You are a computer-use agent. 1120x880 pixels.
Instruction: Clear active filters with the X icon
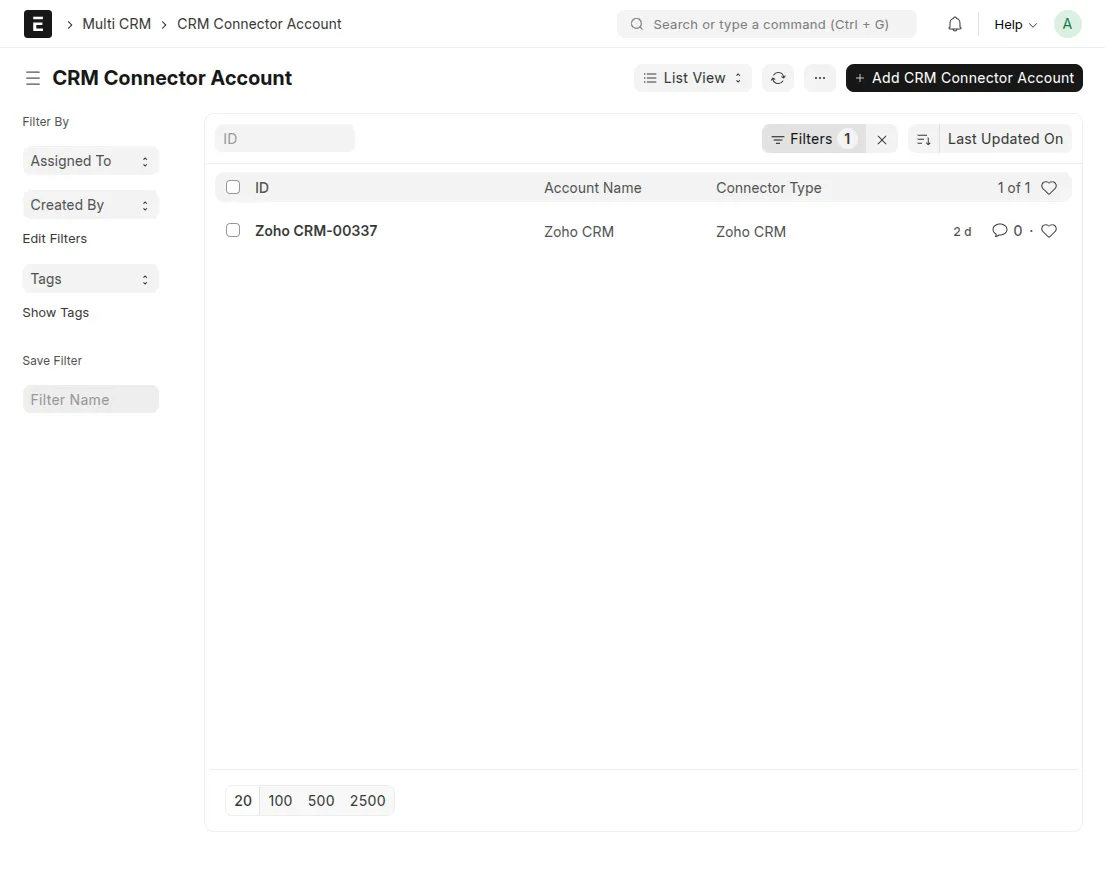click(881, 139)
